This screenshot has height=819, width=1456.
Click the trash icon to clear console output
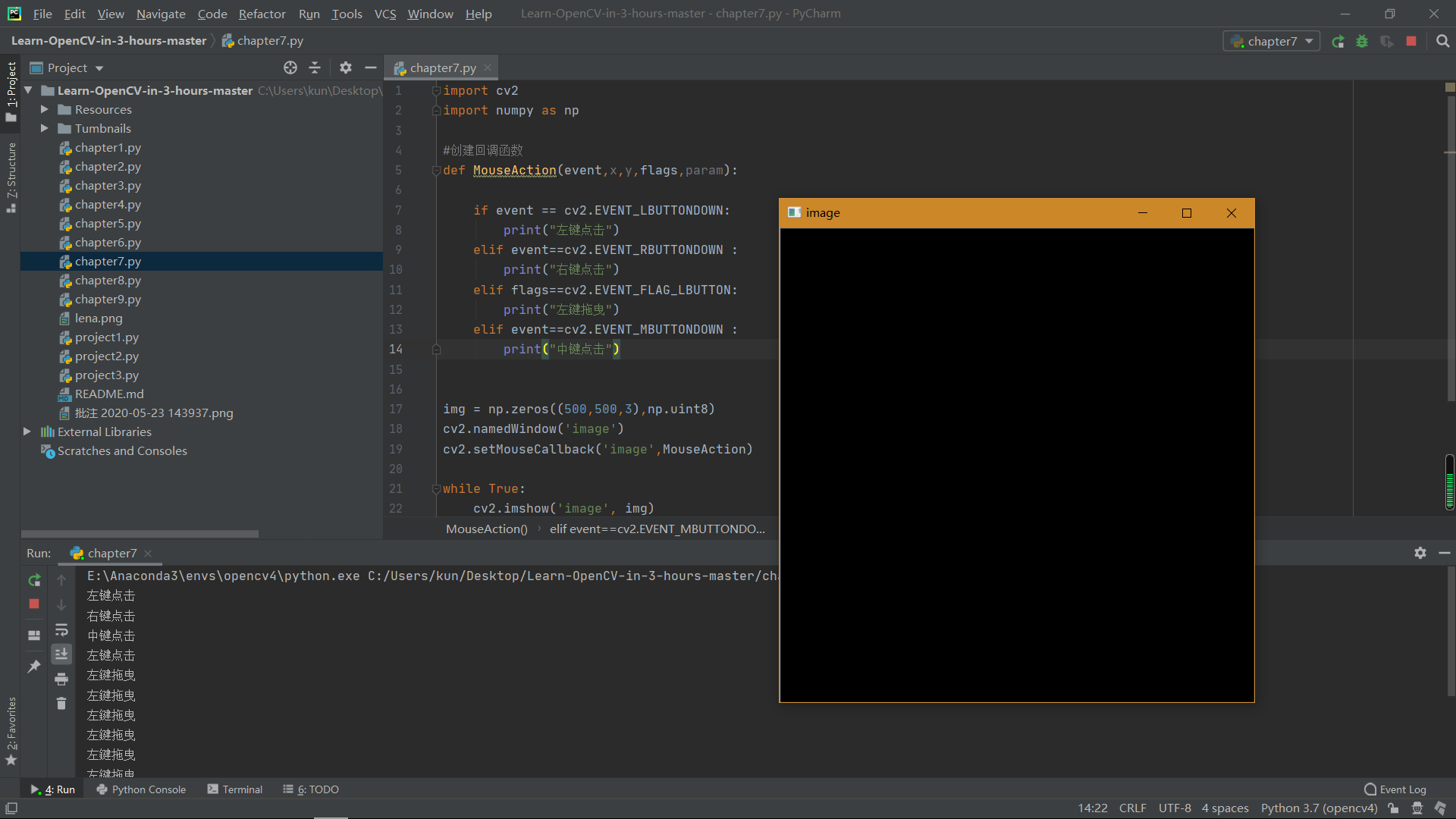tap(61, 704)
